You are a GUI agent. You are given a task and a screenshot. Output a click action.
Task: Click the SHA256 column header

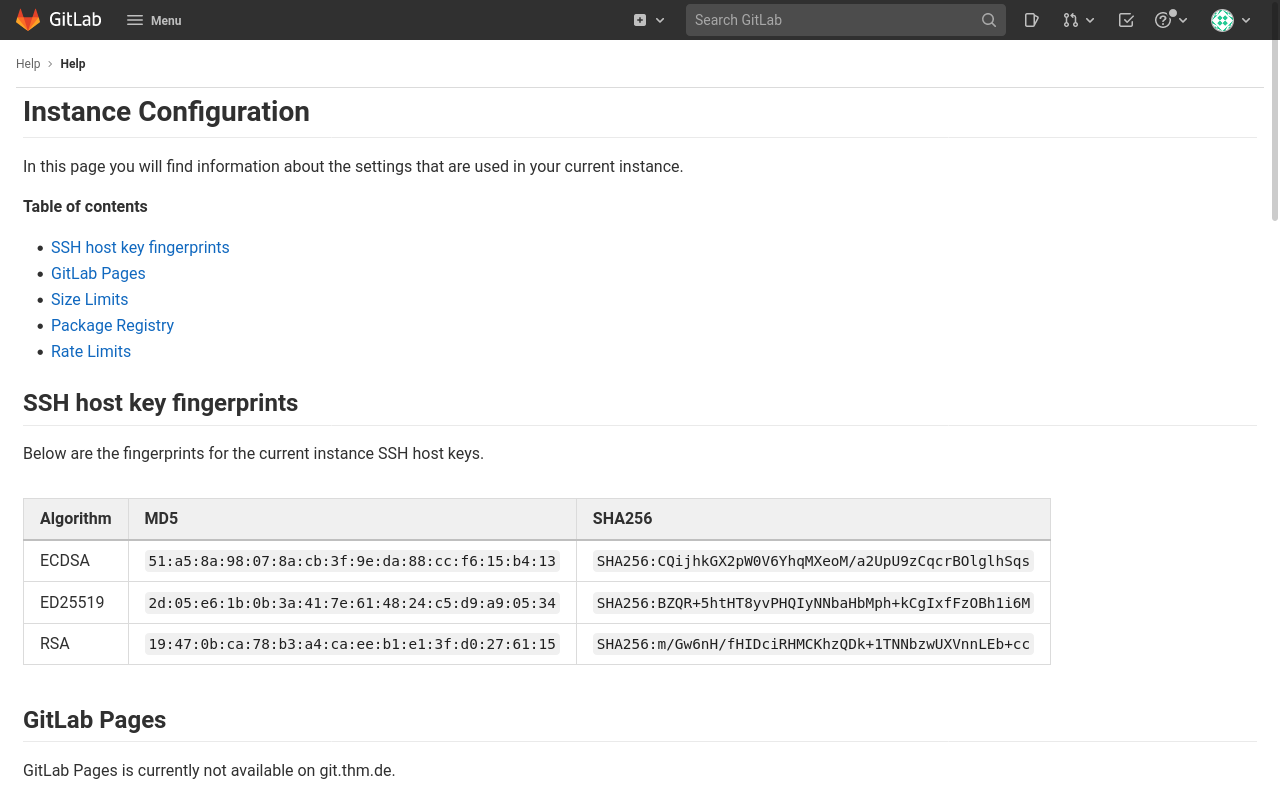click(813, 518)
